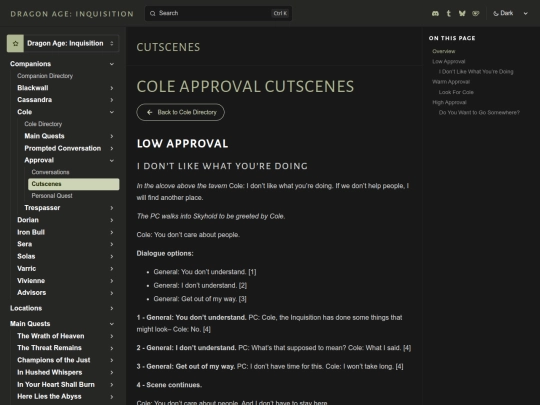Screen dimensions: 540x405
Task: Click the "General: I don't understand. [2]" option
Action: click(x=200, y=285)
